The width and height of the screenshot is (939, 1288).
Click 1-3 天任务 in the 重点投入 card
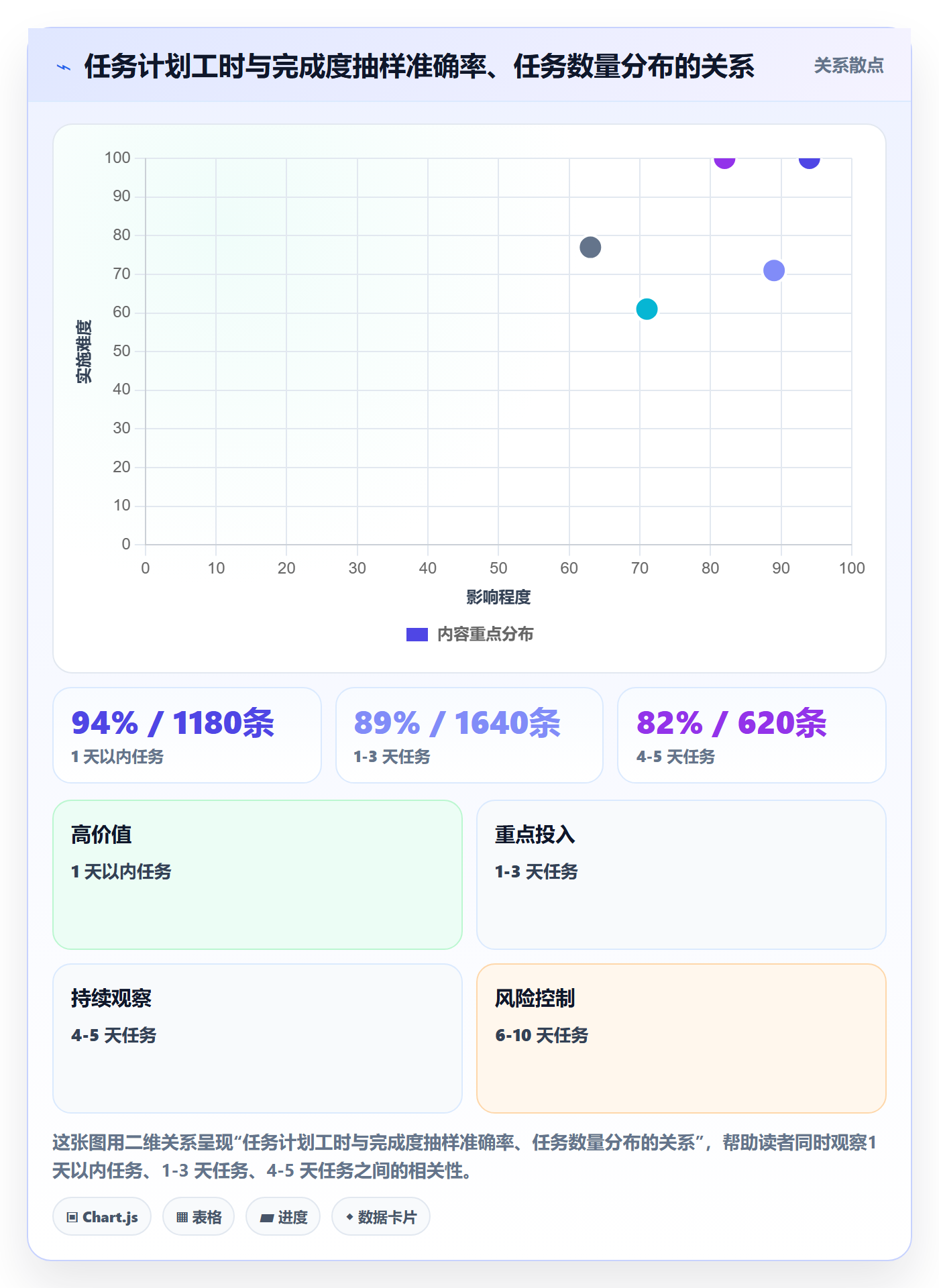click(x=537, y=871)
